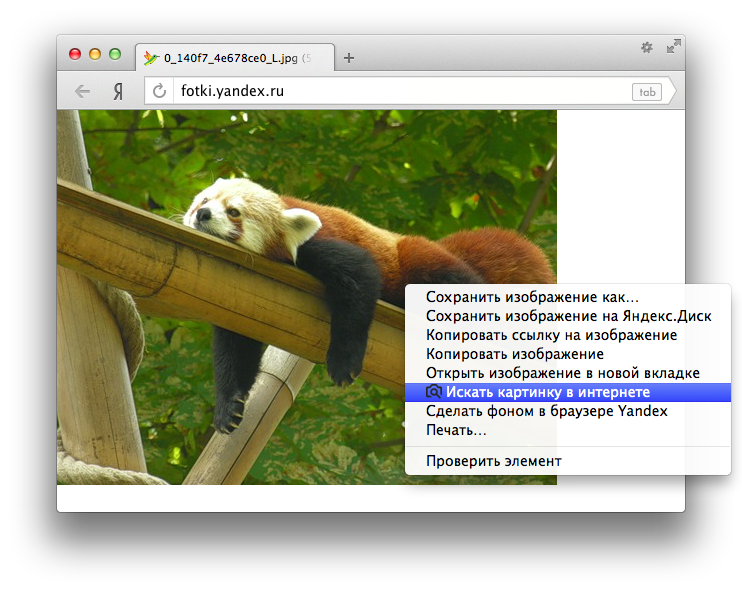The width and height of the screenshot is (742, 591).
Task: Select 'Сохранить изображение на Яндекс.Диск'
Action: tap(568, 316)
